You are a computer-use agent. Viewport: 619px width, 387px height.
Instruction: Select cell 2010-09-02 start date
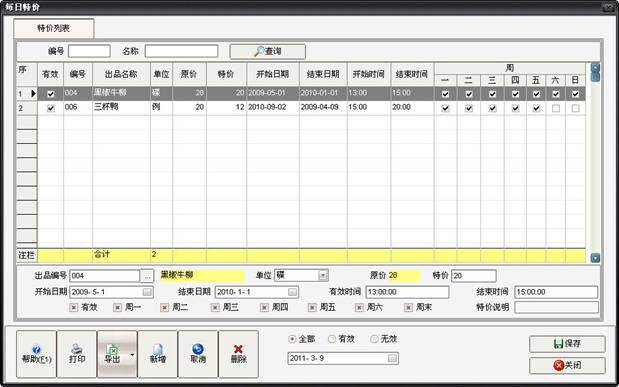pyautogui.click(x=273, y=108)
